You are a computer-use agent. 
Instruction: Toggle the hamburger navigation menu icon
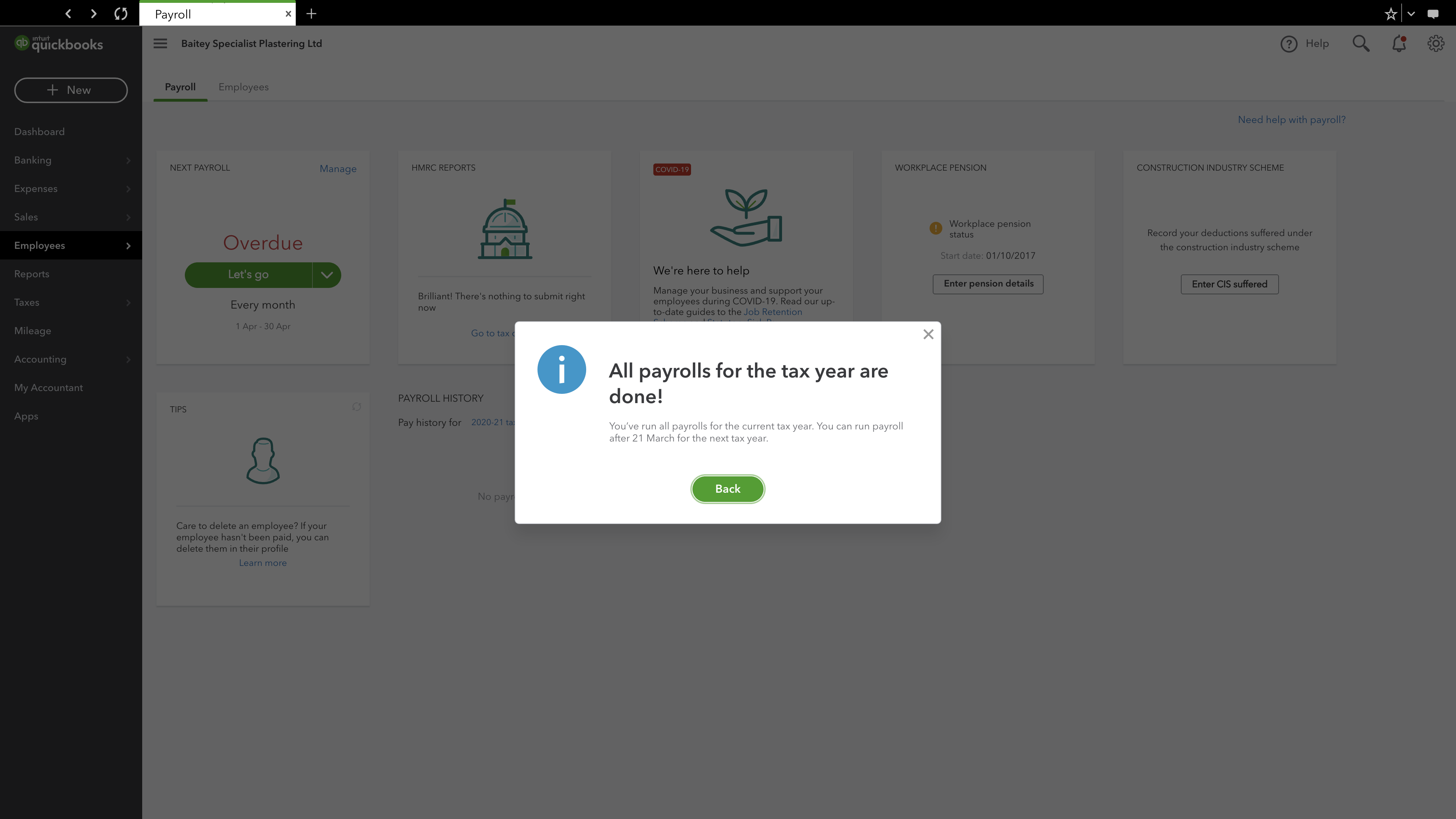point(161,43)
